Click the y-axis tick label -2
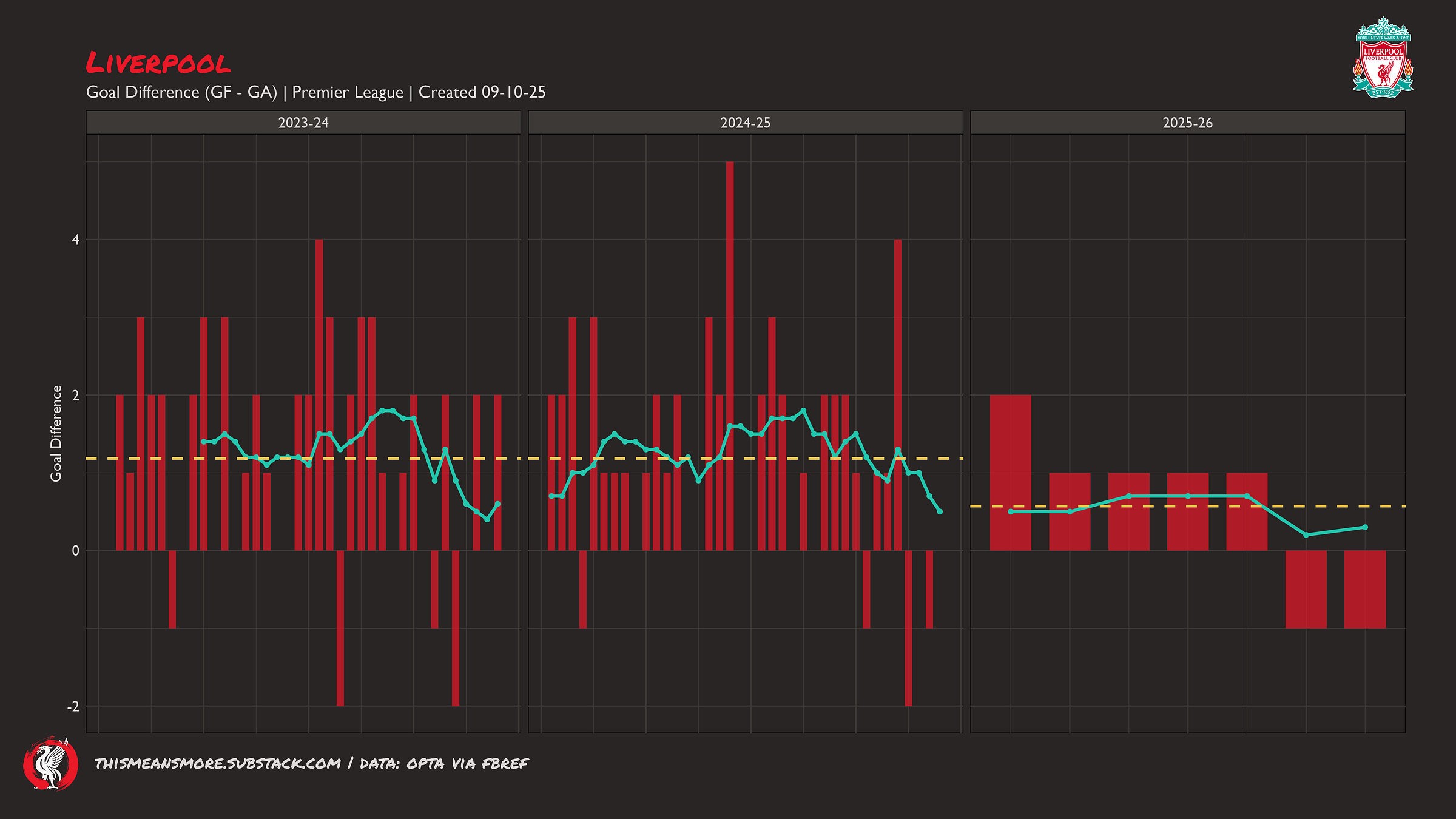Viewport: 1456px width, 819px height. point(73,706)
